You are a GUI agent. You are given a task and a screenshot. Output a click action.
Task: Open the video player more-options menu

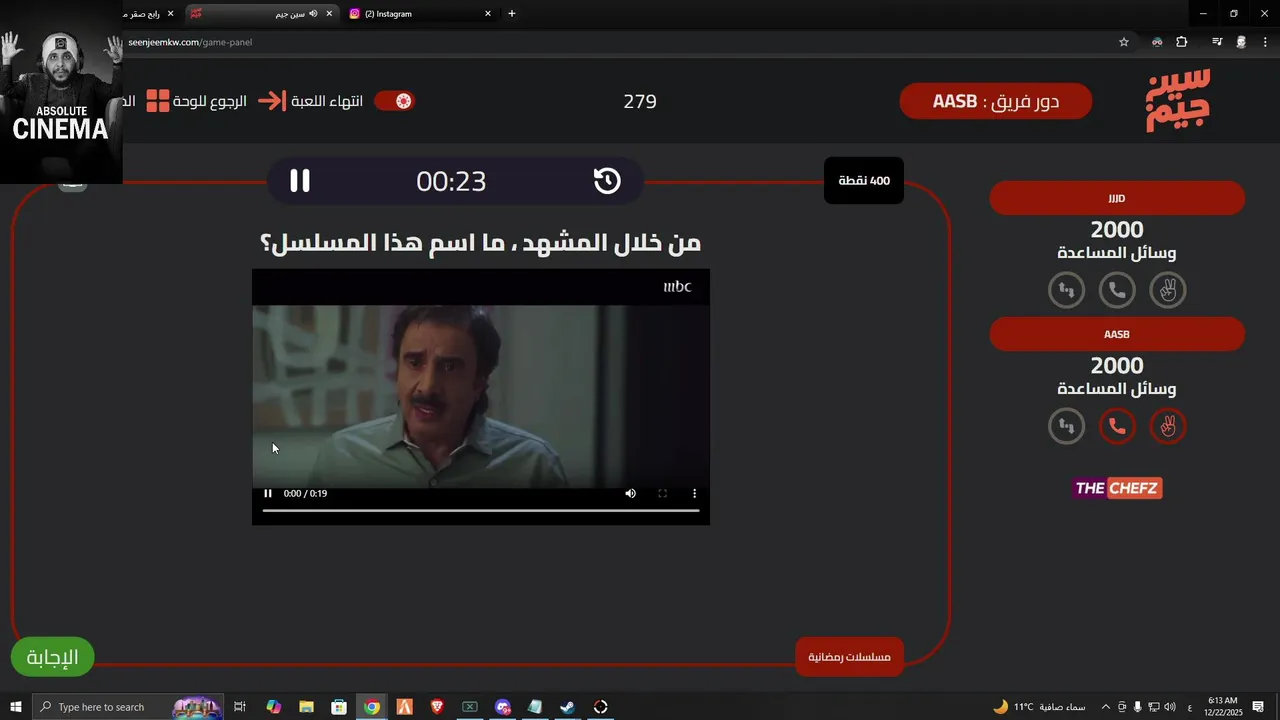coord(694,493)
